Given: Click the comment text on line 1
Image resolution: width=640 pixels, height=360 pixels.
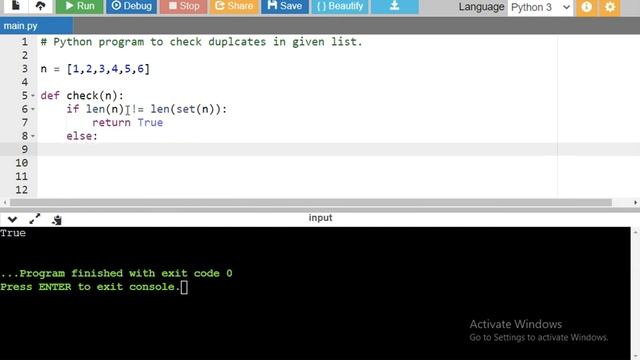Looking at the screenshot, I should [201, 42].
